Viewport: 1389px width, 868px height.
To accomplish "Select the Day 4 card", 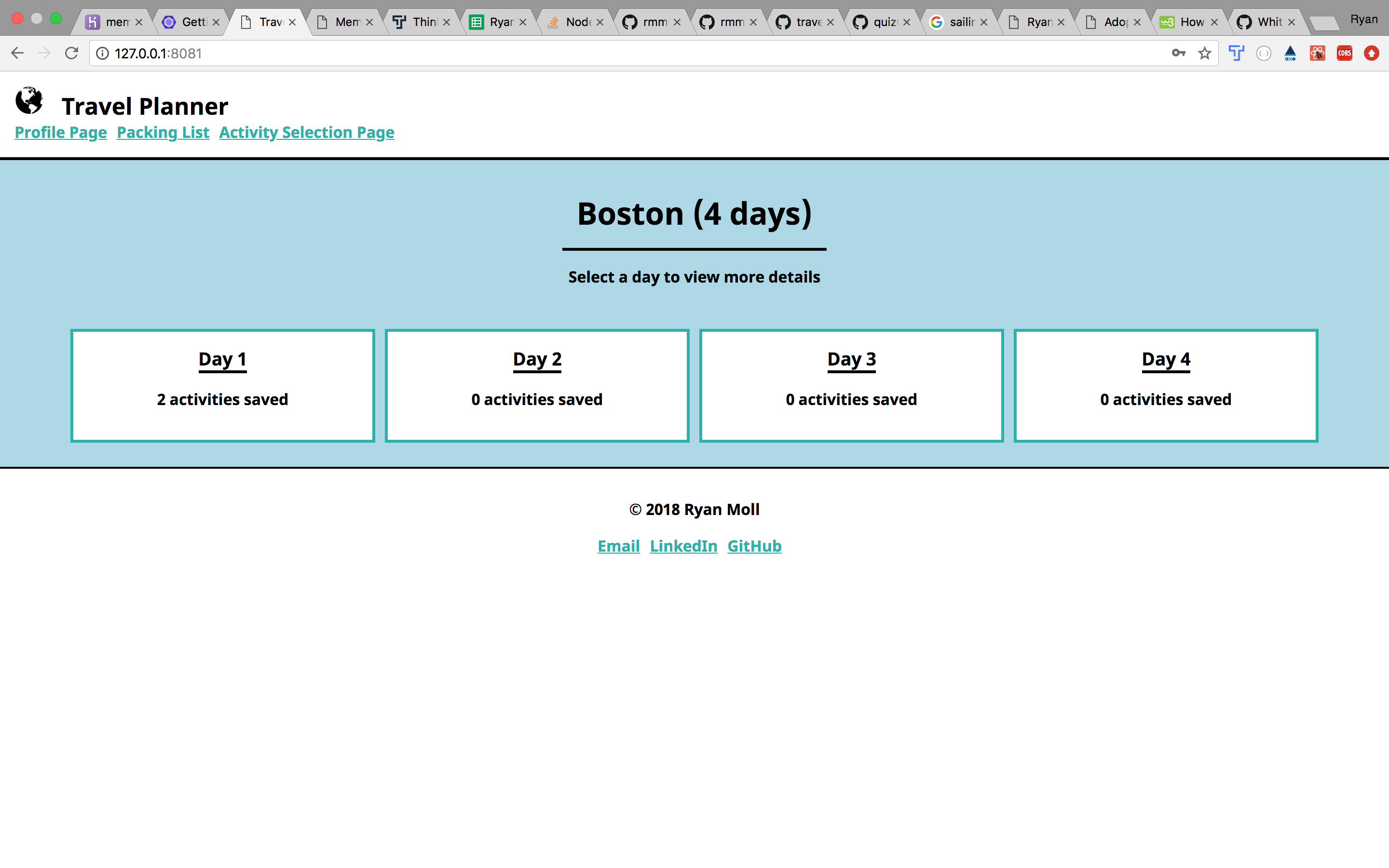I will tap(1166, 386).
